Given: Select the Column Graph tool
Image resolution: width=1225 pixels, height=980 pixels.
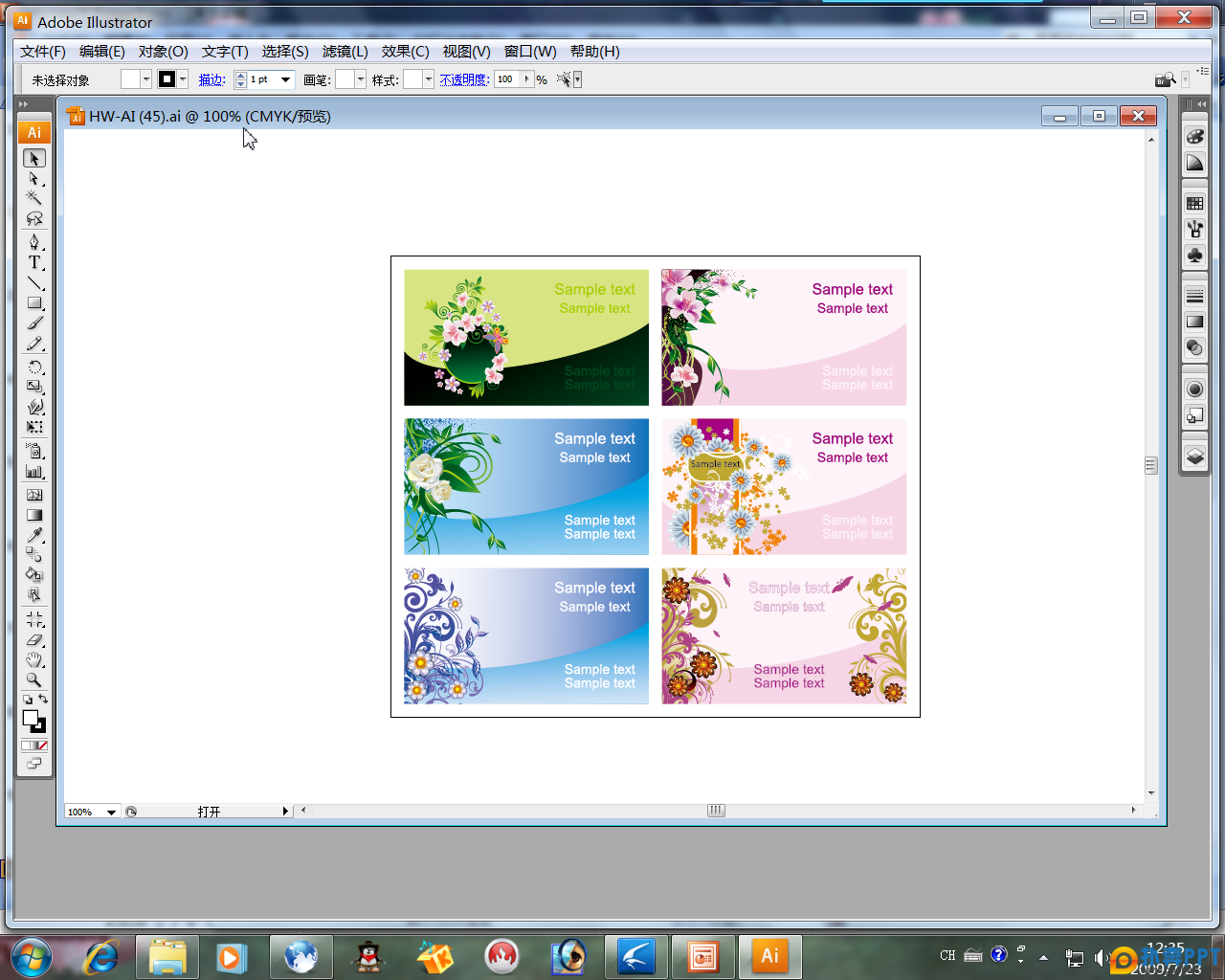Looking at the screenshot, I should 34,471.
